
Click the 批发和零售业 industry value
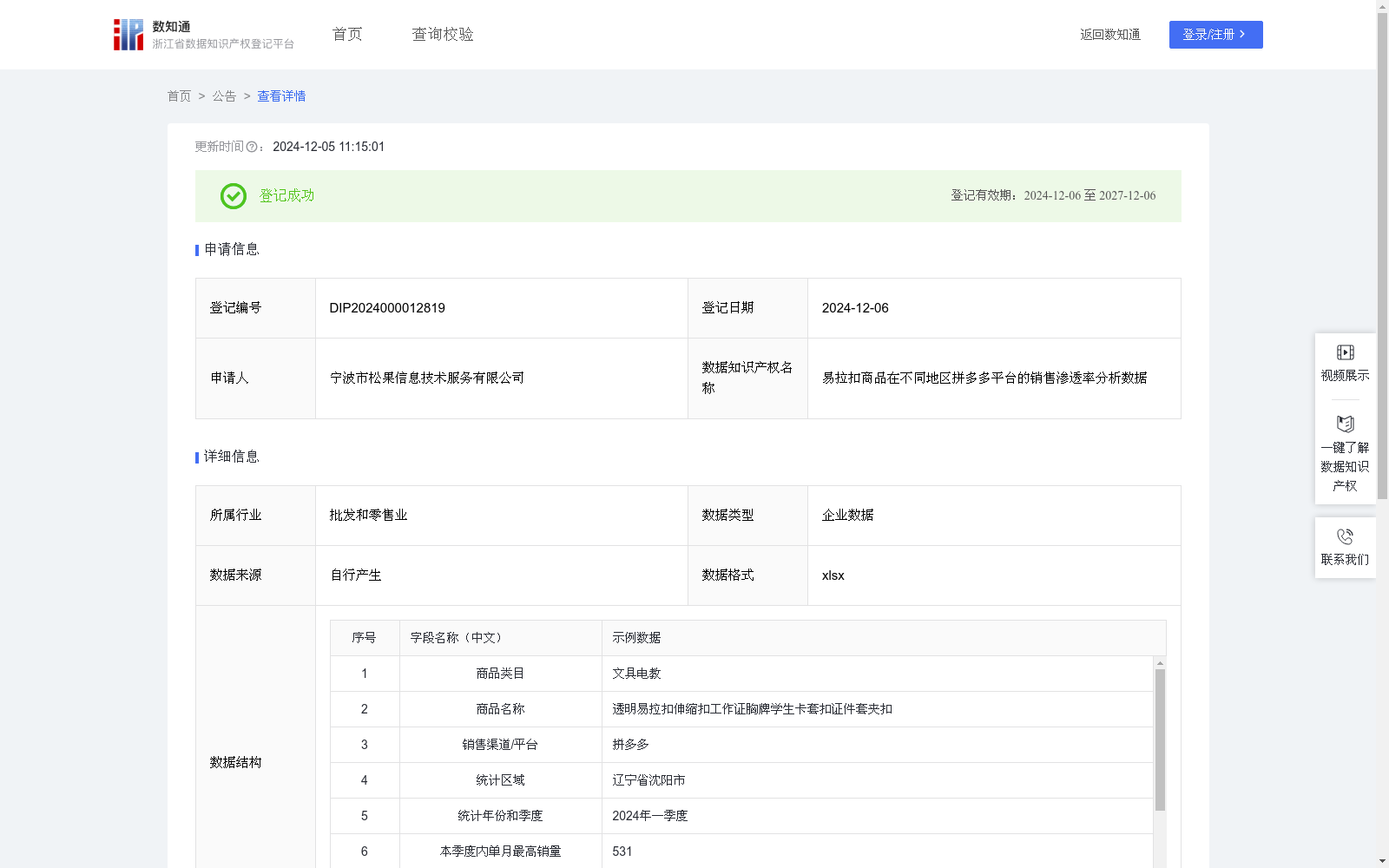tap(368, 516)
